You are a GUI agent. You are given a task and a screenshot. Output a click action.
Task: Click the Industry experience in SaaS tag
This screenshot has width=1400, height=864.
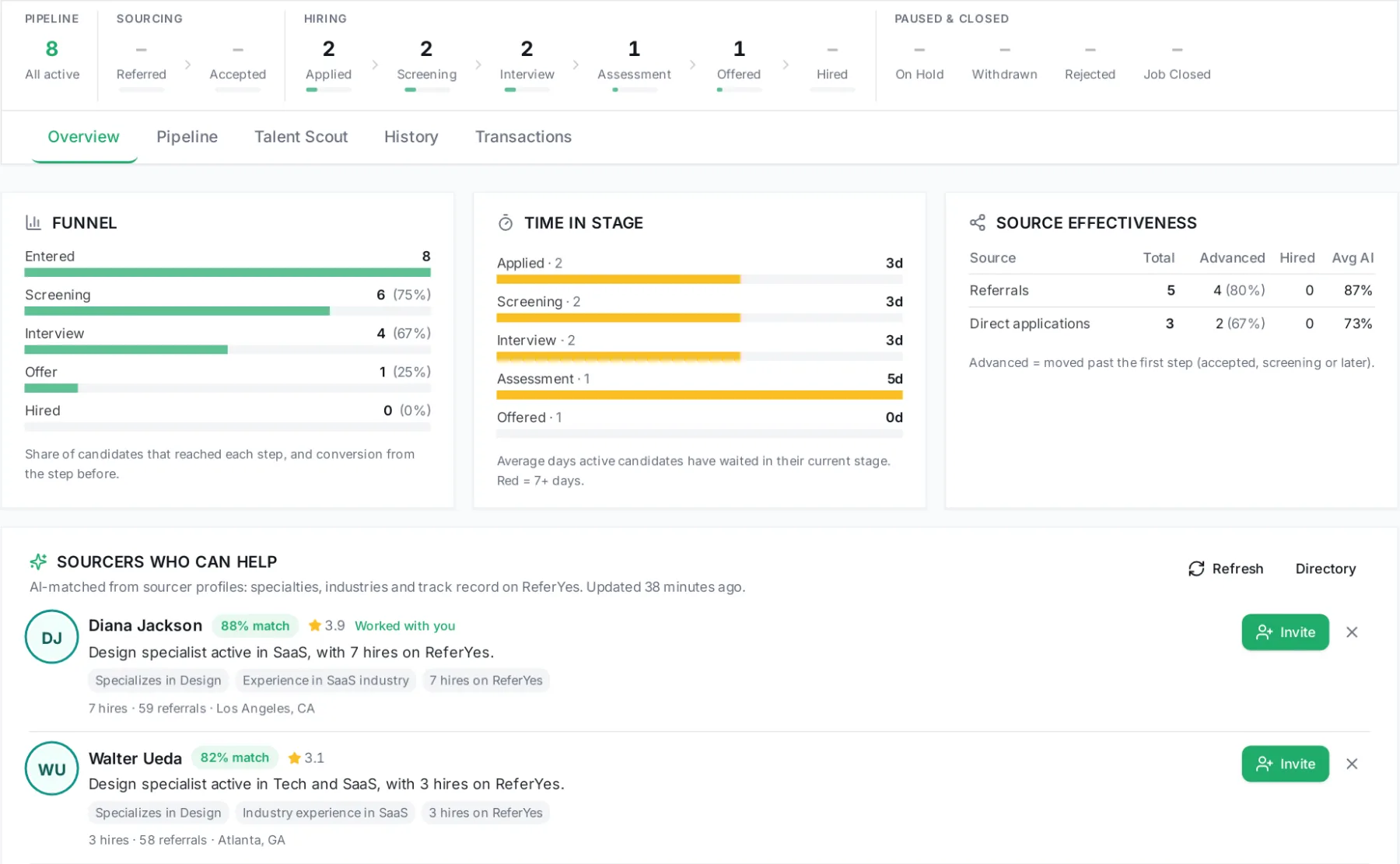325,813
